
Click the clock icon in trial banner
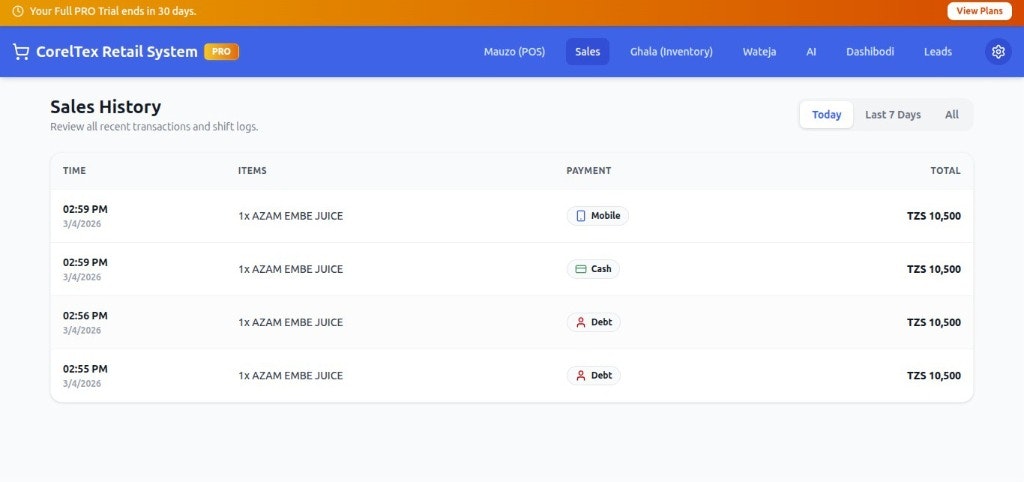point(18,11)
